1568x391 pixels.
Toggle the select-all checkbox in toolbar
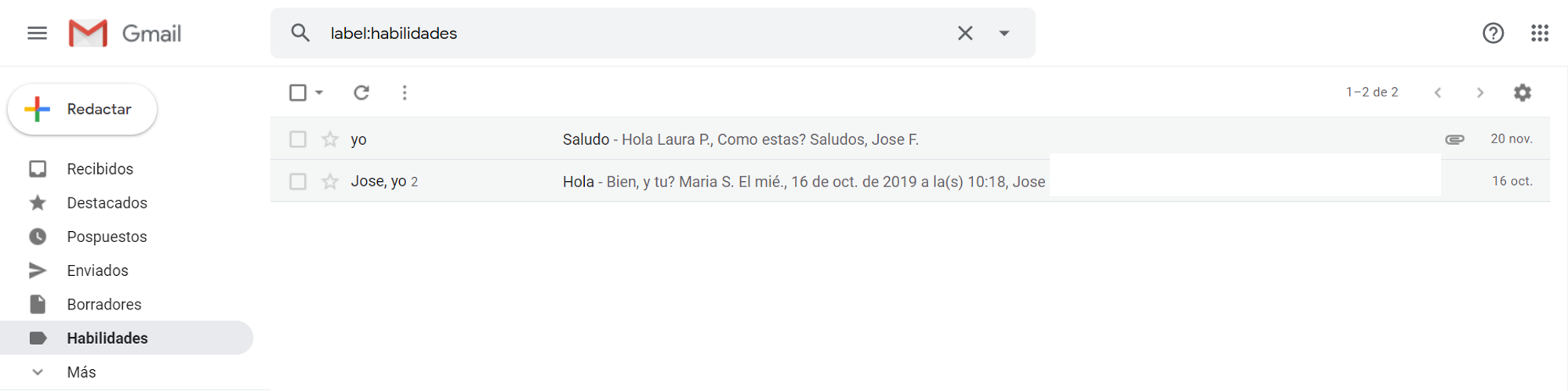(x=298, y=92)
